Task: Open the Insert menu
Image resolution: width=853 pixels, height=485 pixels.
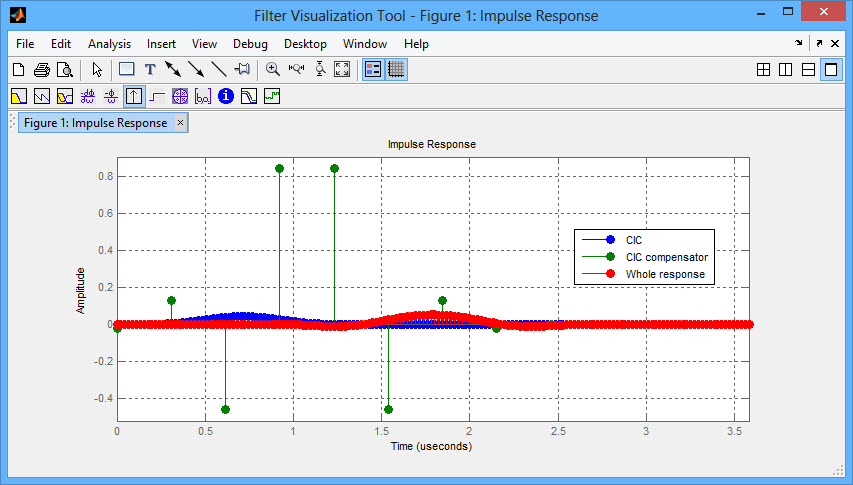Action: 161,44
